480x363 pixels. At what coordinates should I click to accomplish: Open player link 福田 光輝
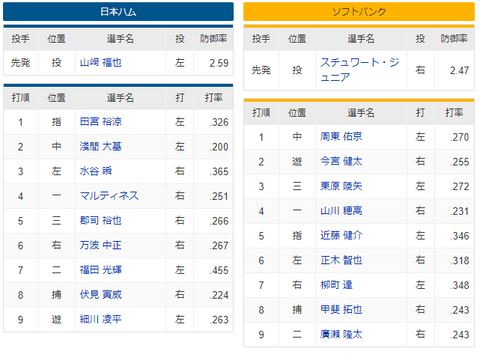tap(101, 270)
